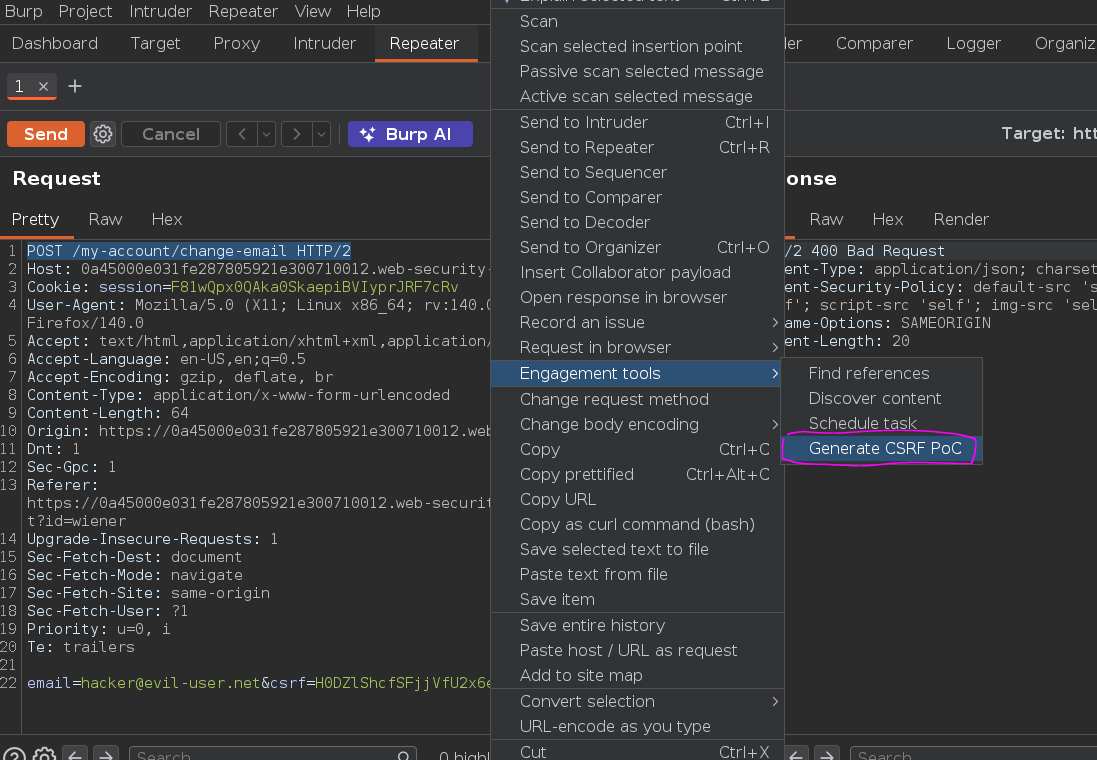Open history dropdown beside back arrow
1097x760 pixels.
point(267,134)
